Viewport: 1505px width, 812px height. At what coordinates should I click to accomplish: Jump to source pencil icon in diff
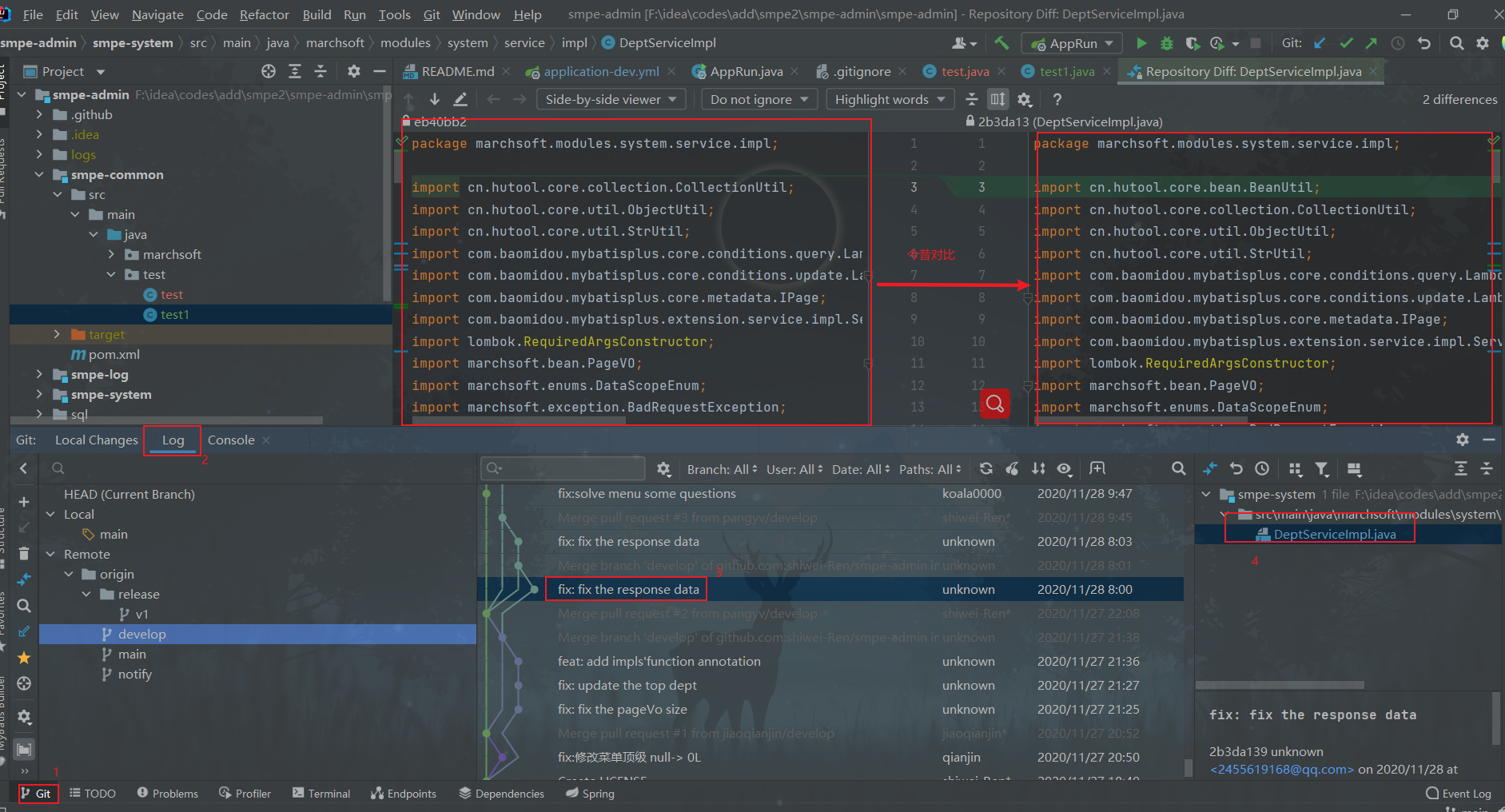click(x=460, y=99)
